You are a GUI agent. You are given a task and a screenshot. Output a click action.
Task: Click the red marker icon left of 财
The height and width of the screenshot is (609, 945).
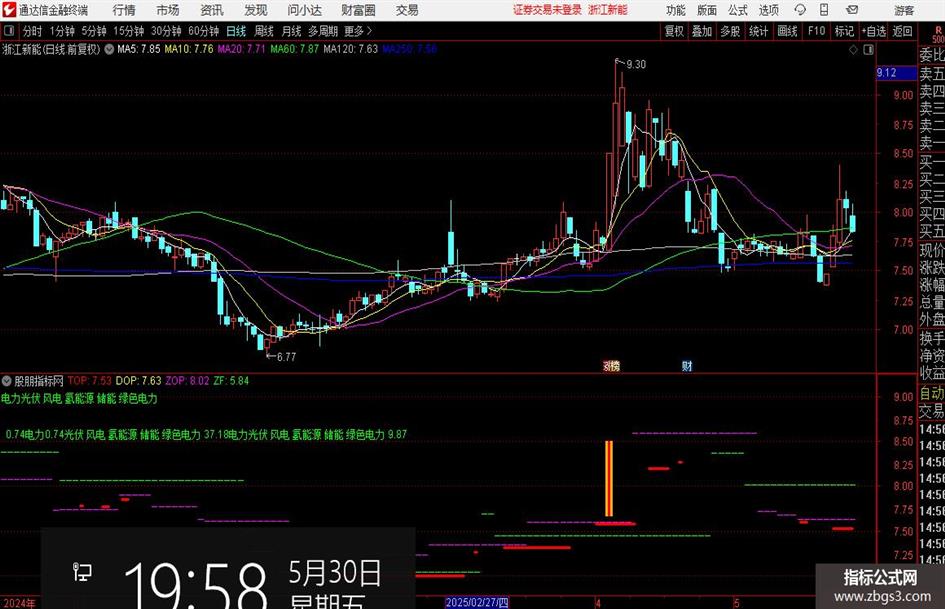pos(611,366)
